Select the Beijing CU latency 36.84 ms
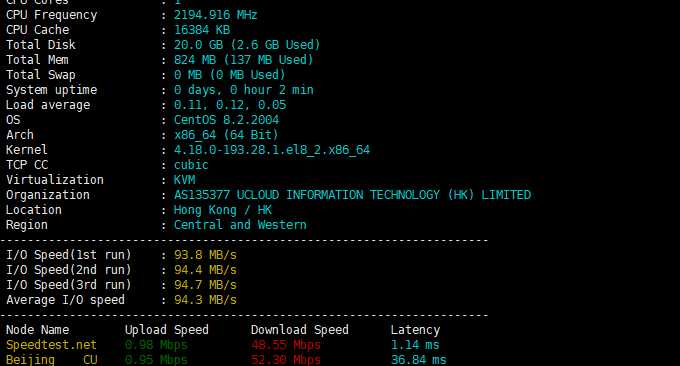The height and width of the screenshot is (366, 680). pos(418,360)
